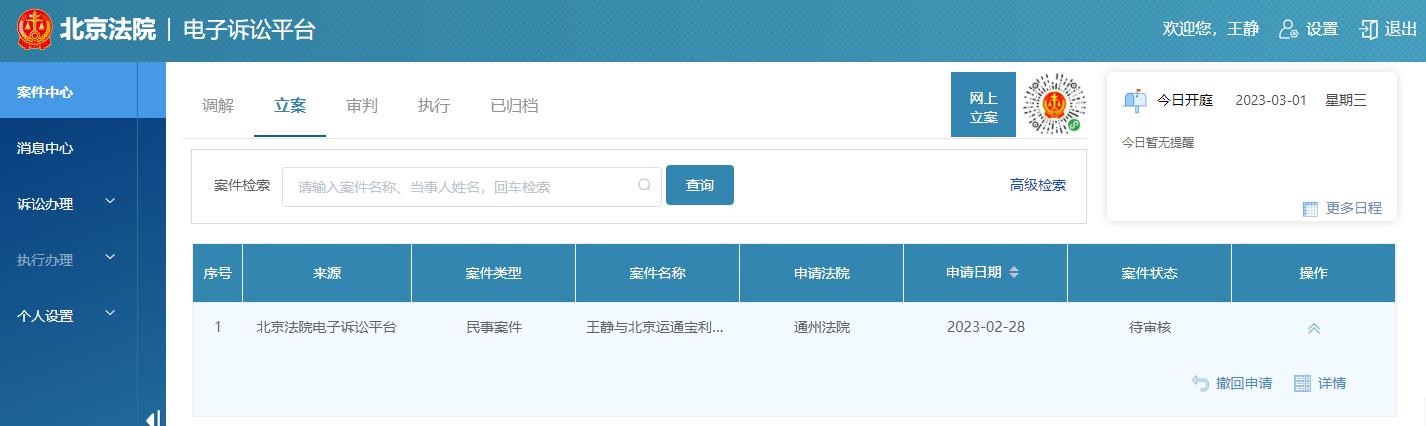Open user settings icon in header

pyautogui.click(x=1288, y=29)
